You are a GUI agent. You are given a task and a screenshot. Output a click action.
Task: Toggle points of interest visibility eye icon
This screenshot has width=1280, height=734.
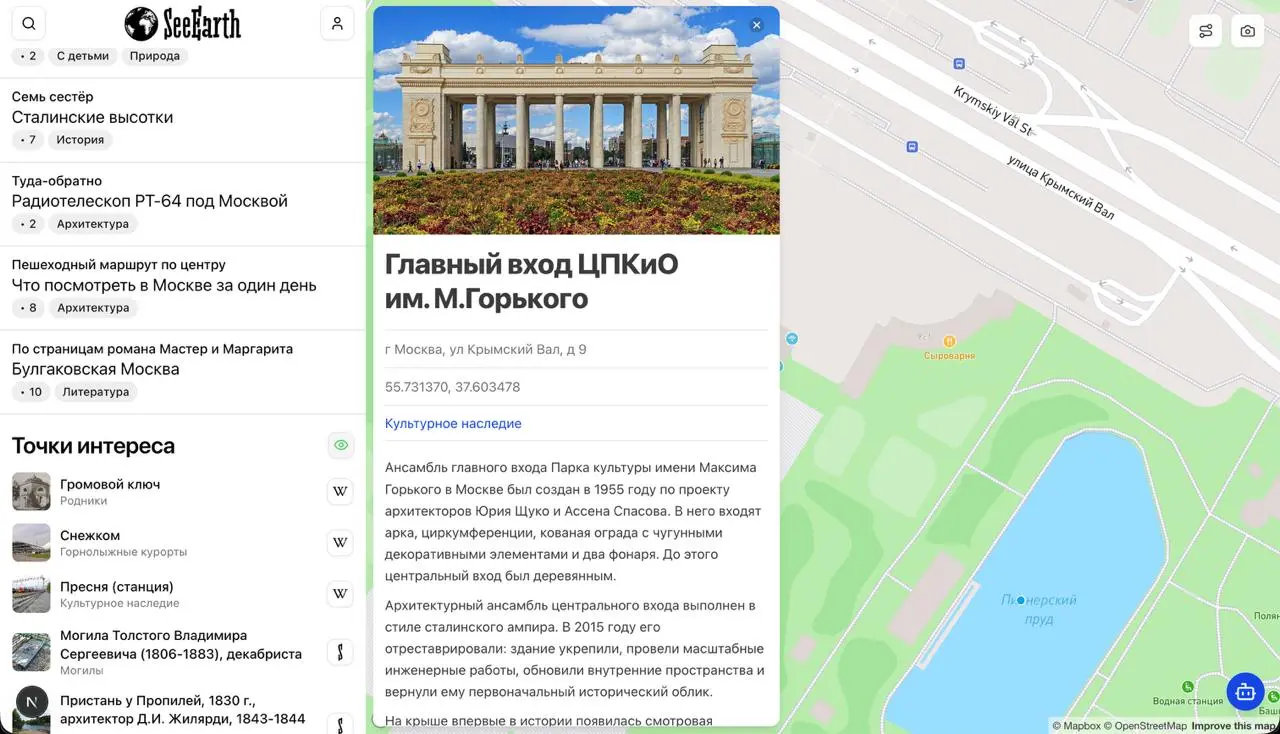click(x=341, y=445)
